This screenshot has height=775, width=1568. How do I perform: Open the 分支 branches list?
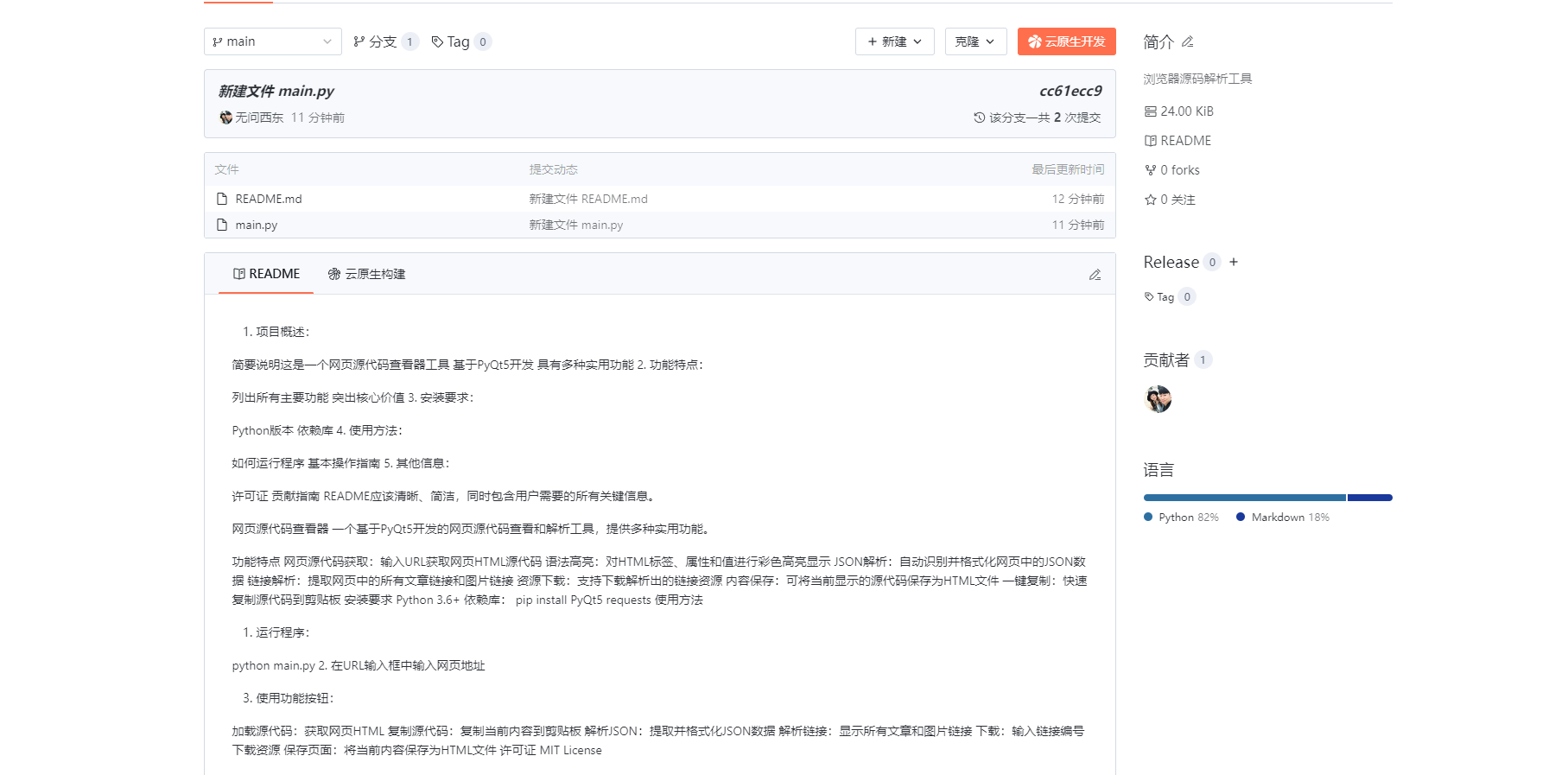pyautogui.click(x=385, y=41)
